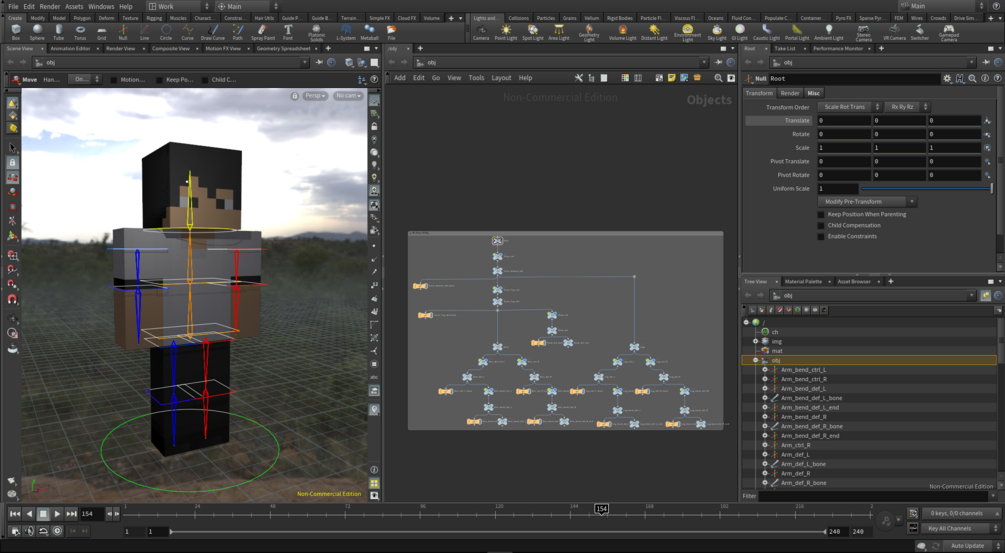Add a Portal Light from the shelf
This screenshot has height=553, width=1005.
point(797,32)
